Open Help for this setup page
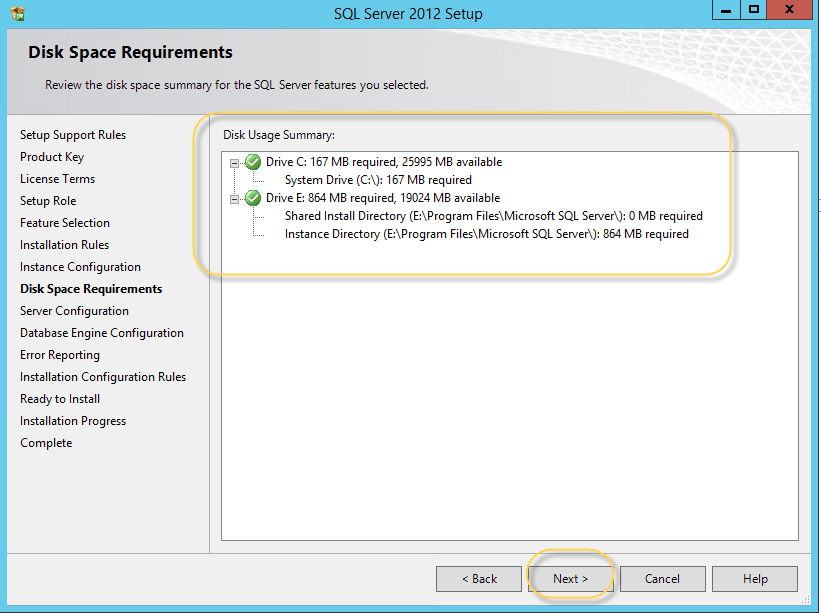The height and width of the screenshot is (613, 821). pos(755,579)
